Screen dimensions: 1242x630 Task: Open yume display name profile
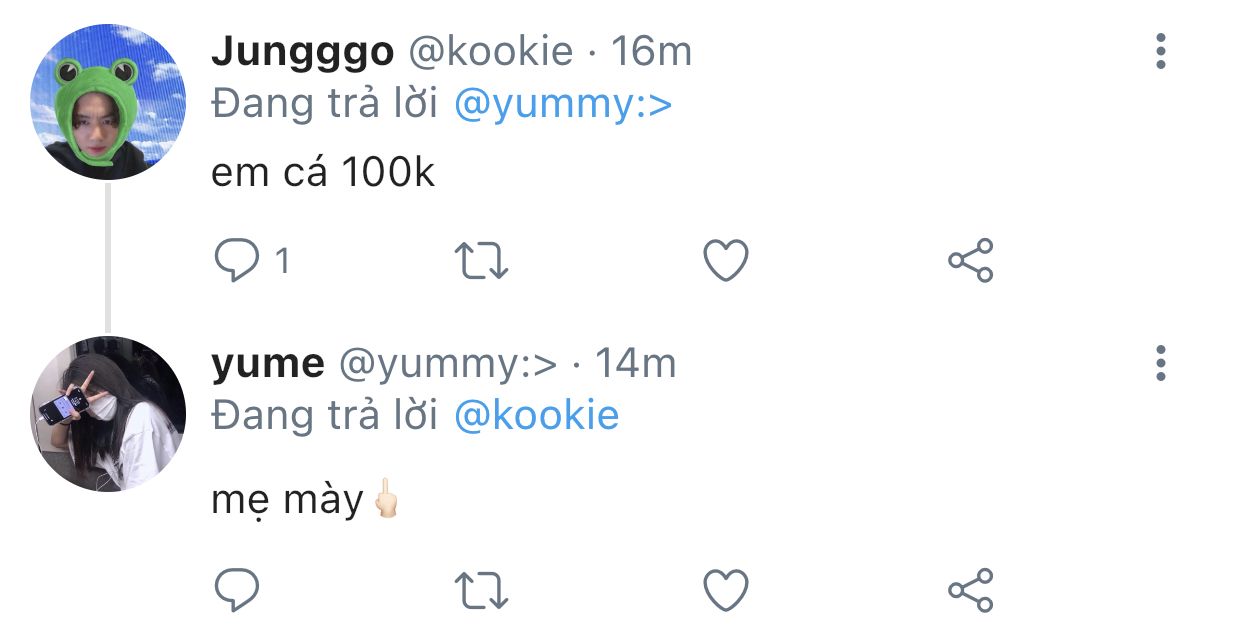[x=268, y=365]
